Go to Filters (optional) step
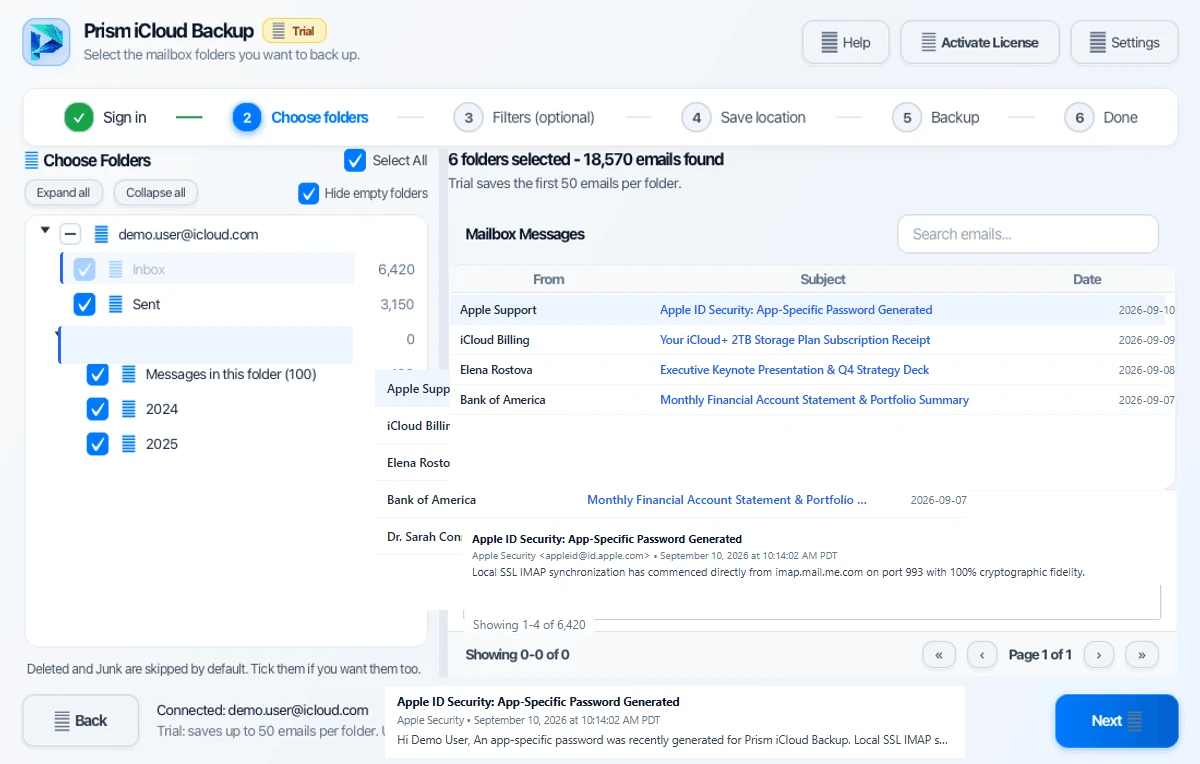The height and width of the screenshot is (764, 1200). (x=524, y=117)
